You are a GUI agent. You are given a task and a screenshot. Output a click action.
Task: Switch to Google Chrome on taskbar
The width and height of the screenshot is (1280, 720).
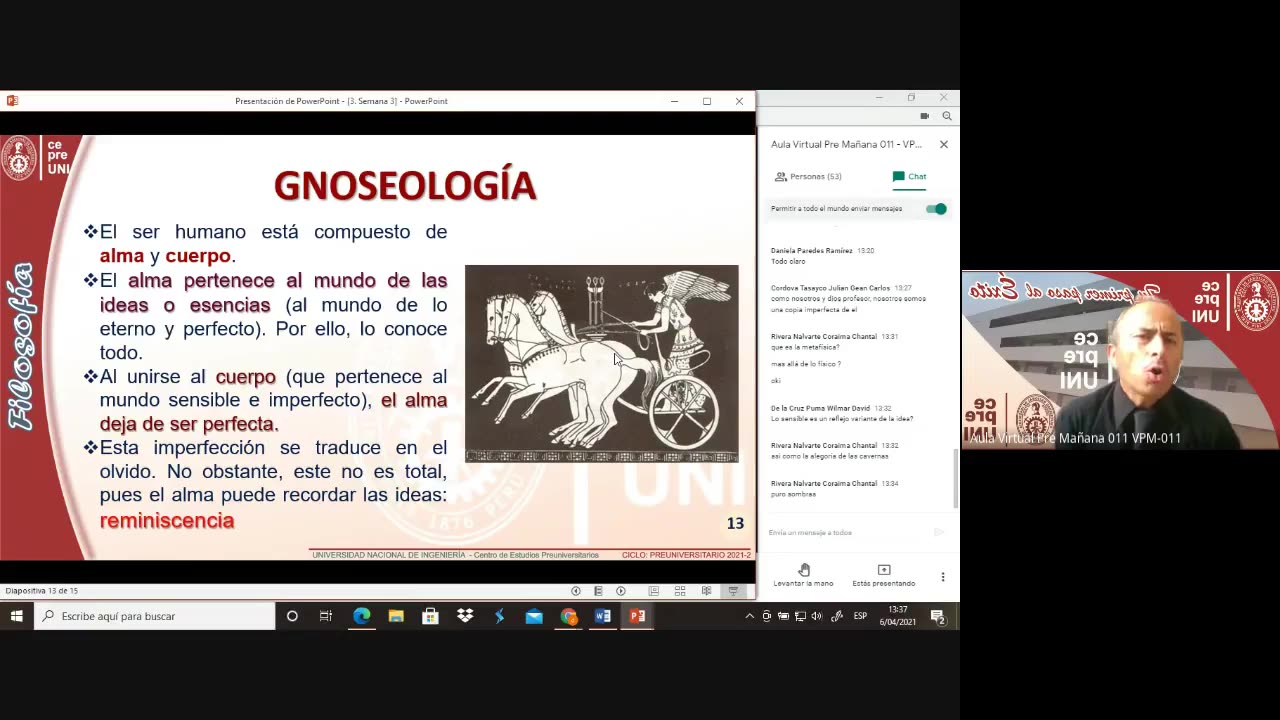[x=569, y=616]
